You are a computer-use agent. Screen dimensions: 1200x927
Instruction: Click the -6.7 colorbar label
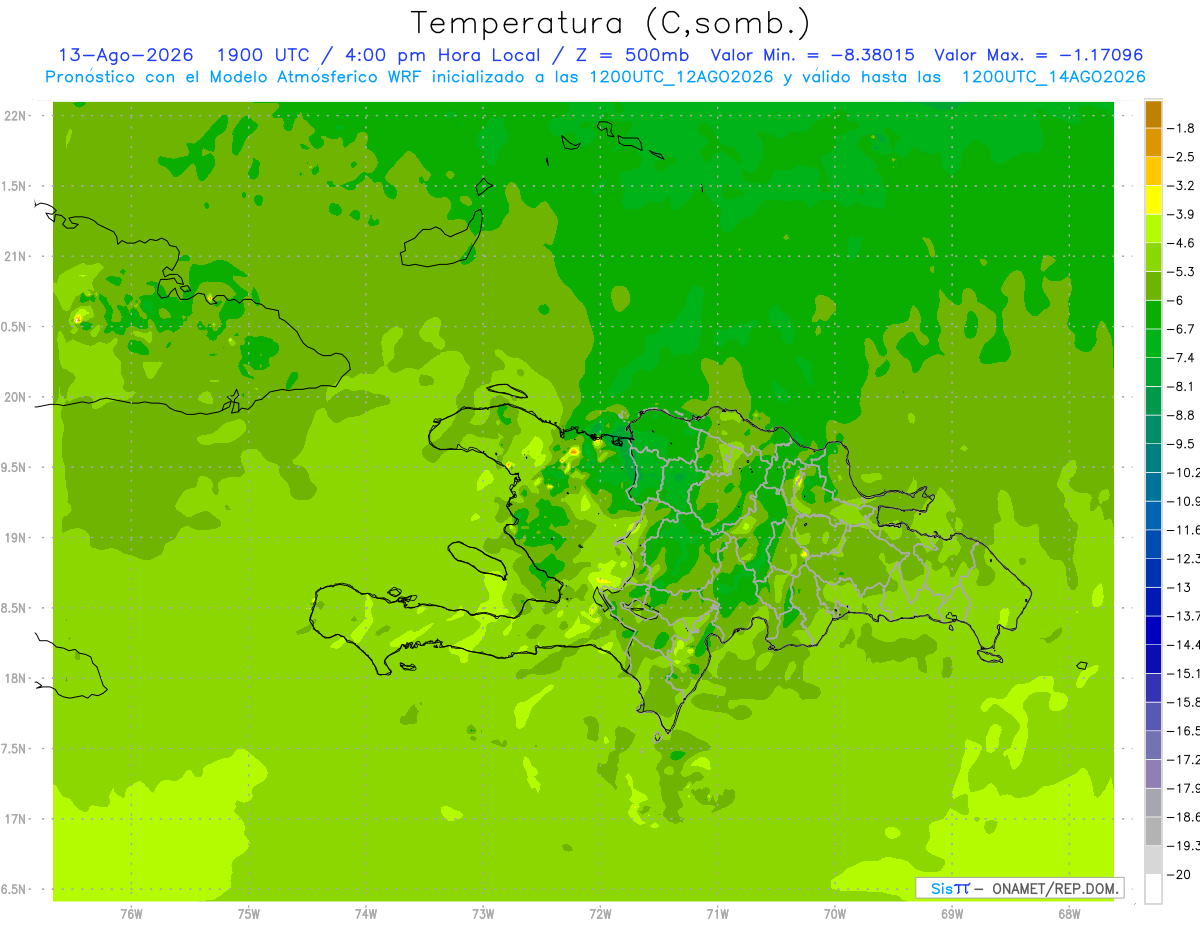tap(1180, 329)
